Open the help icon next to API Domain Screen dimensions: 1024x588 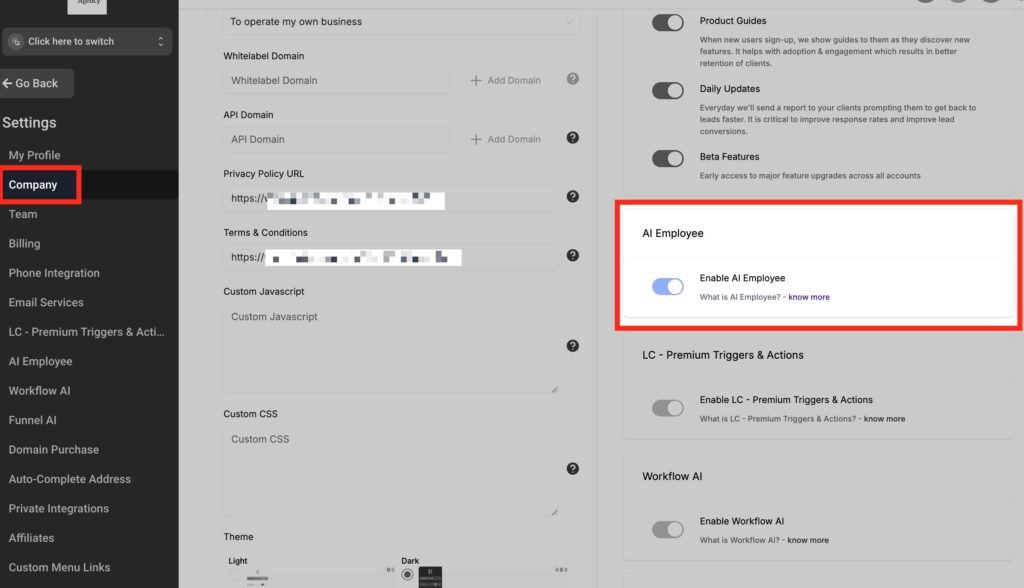[x=572, y=137]
